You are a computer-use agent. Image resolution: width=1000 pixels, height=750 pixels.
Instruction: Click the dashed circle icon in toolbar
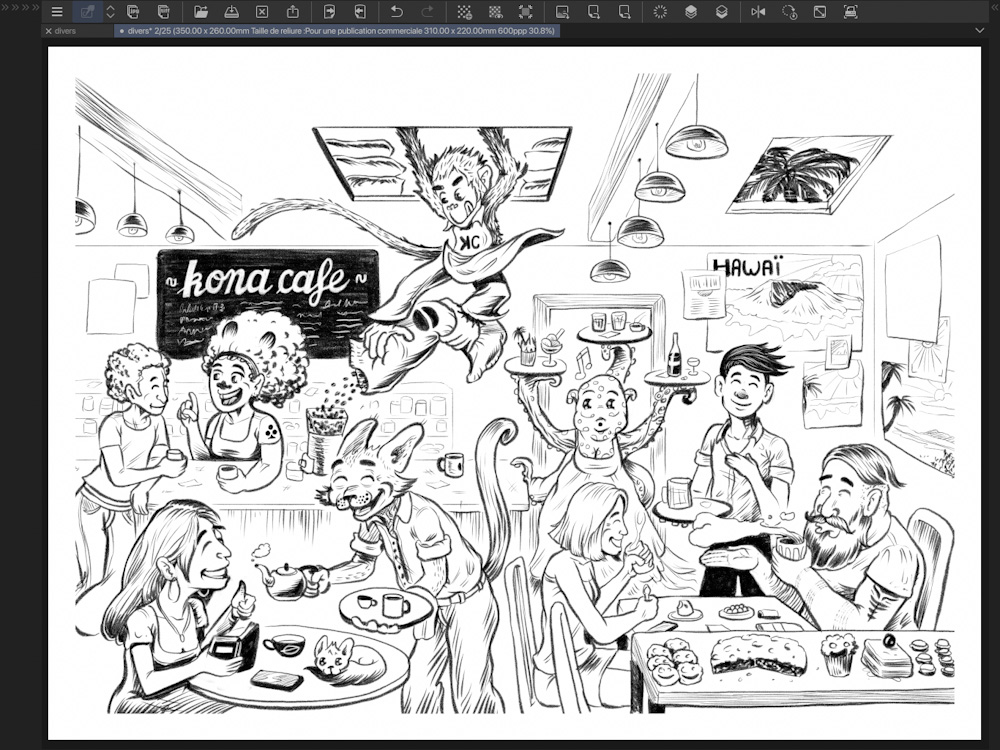(660, 12)
